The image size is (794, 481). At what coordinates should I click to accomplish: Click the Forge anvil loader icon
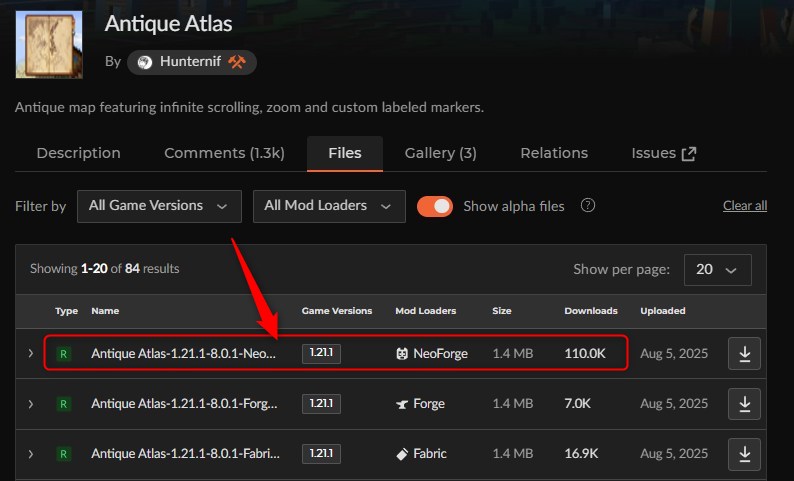(402, 404)
